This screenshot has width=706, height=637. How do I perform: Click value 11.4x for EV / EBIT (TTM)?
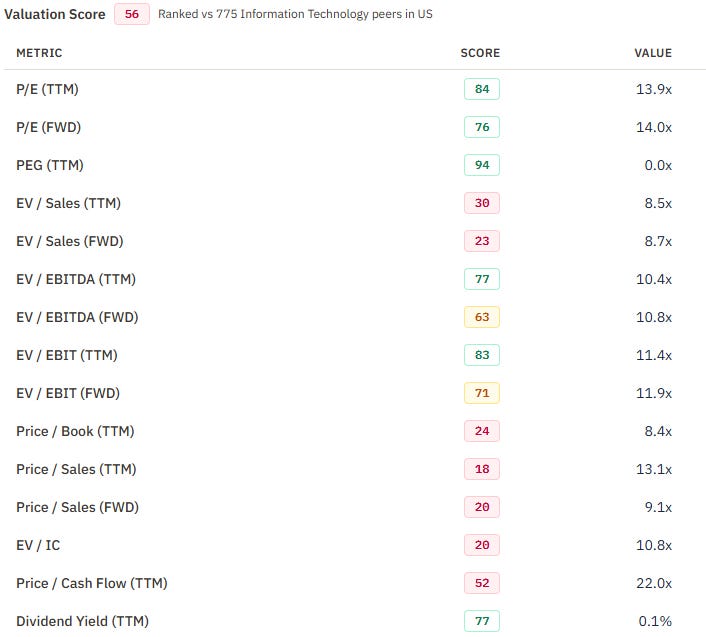[x=654, y=355]
